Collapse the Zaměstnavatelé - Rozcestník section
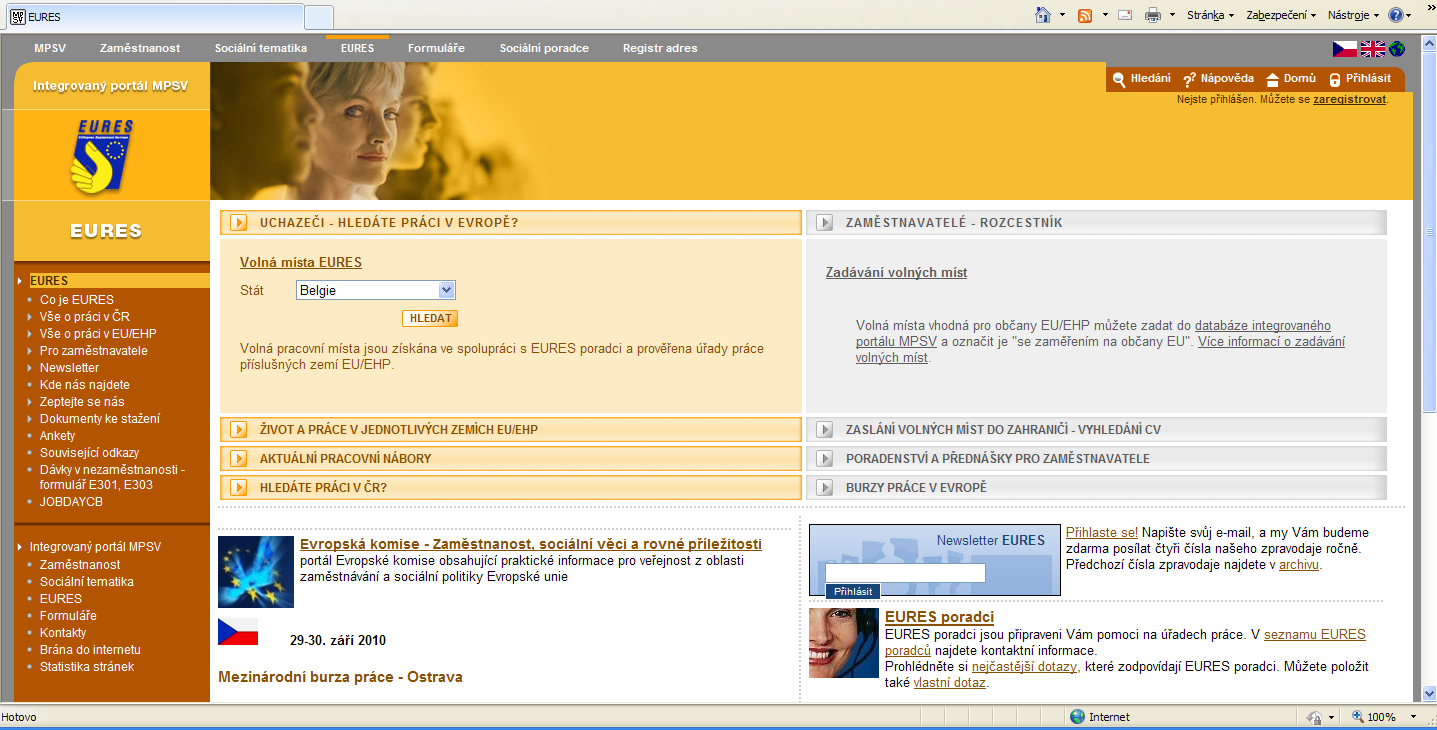The height and width of the screenshot is (730, 1437). coord(1097,223)
